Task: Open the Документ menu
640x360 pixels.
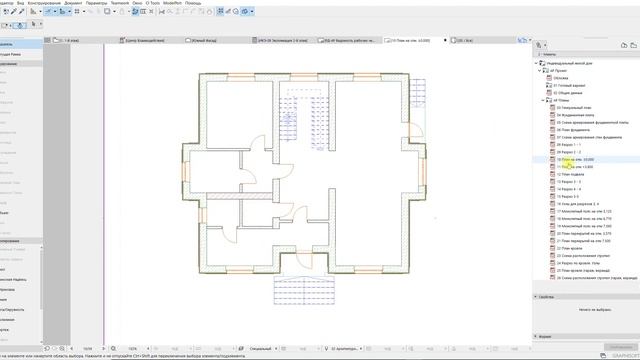Action: (73, 3)
